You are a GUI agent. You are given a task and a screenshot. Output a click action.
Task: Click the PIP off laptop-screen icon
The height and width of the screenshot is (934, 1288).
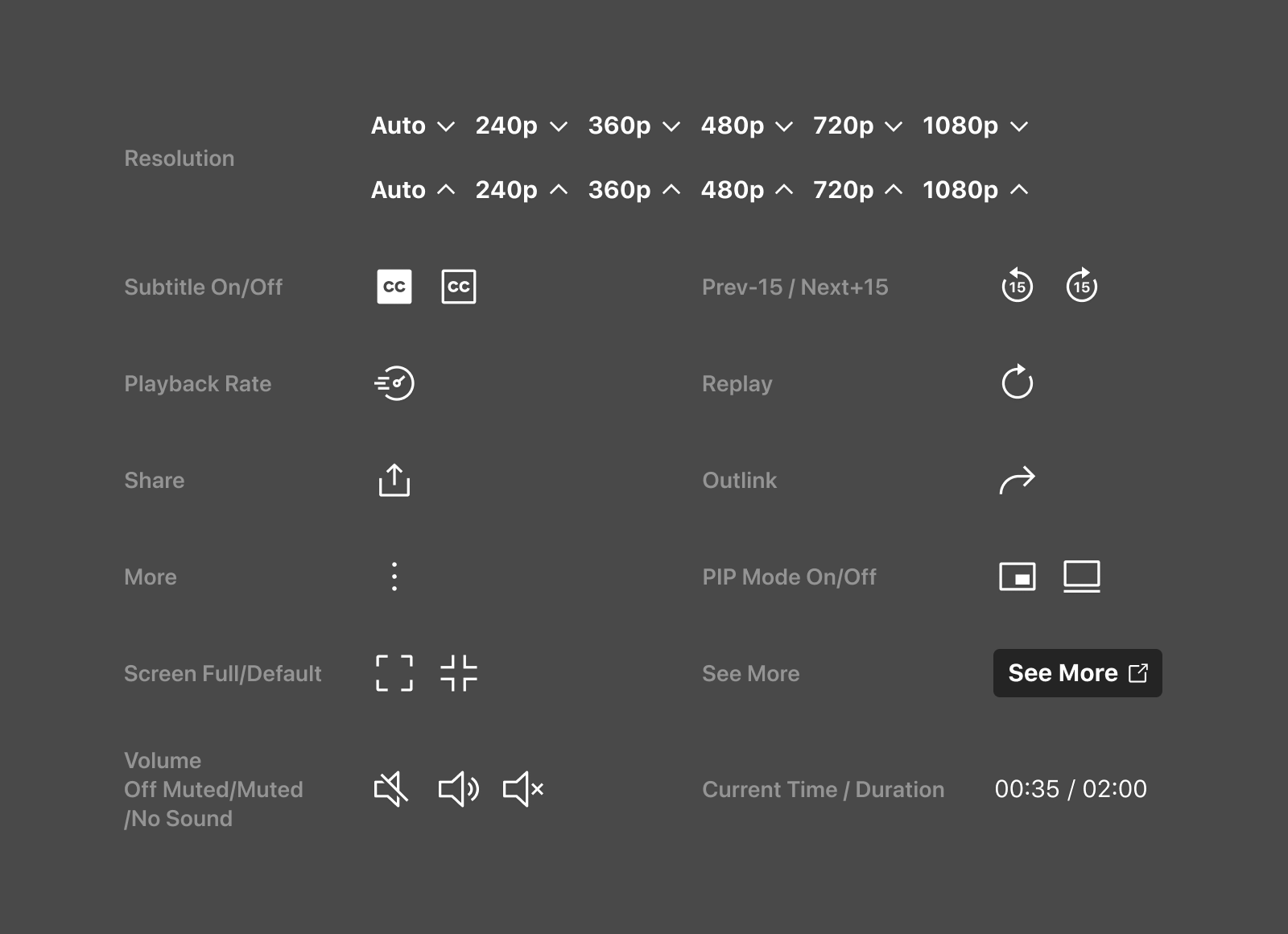[1081, 577]
